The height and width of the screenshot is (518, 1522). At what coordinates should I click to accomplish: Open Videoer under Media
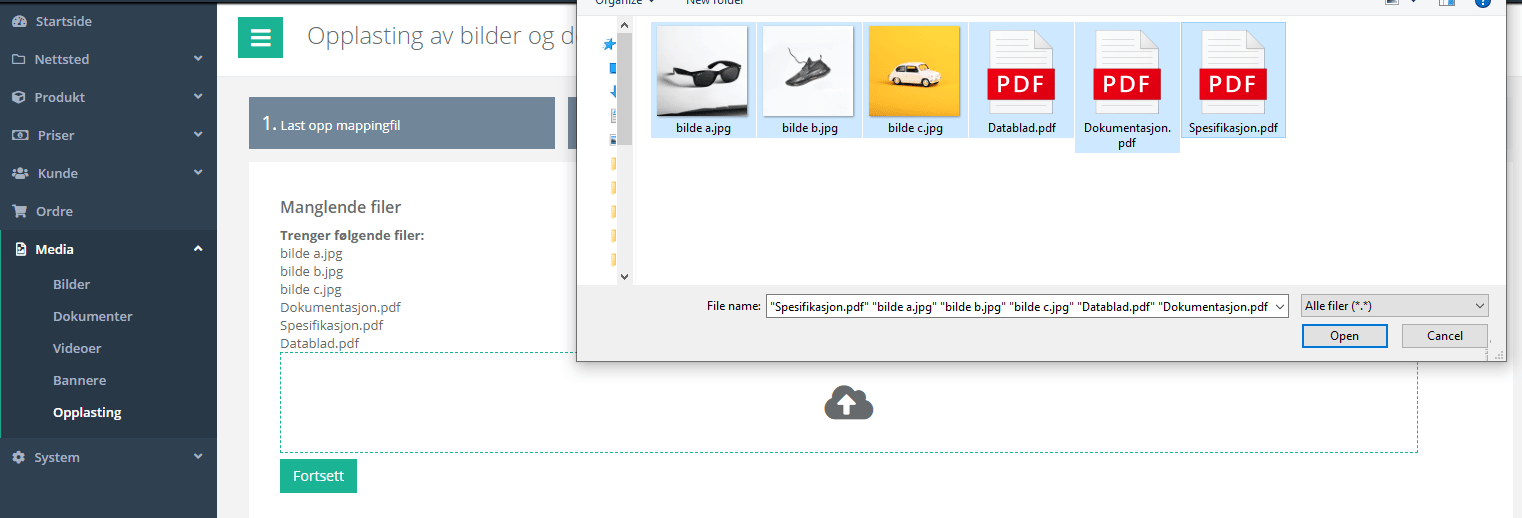[x=77, y=348]
